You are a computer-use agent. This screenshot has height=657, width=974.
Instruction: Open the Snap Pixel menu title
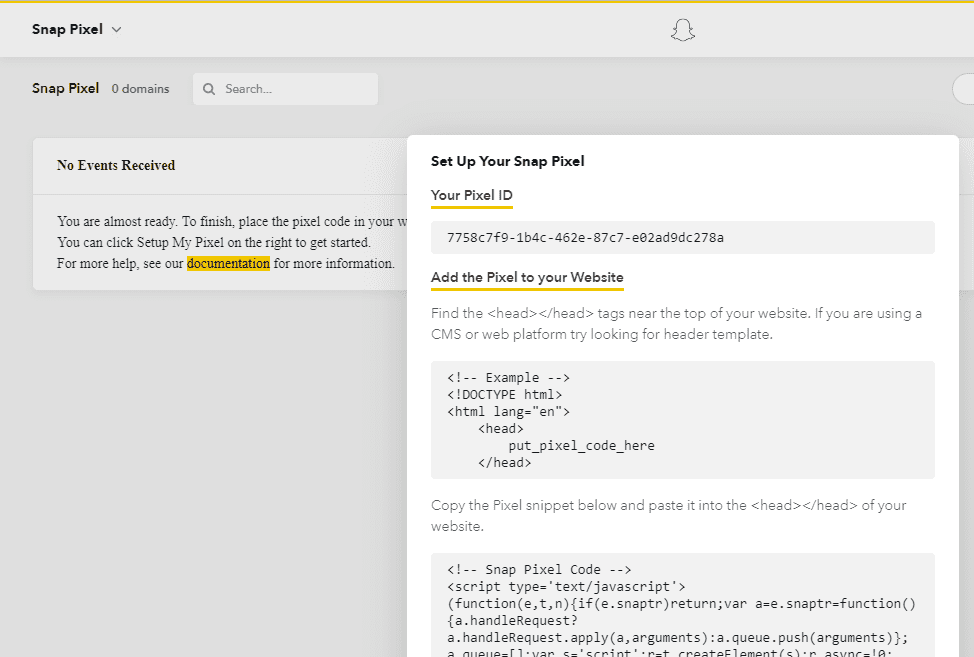(67, 29)
